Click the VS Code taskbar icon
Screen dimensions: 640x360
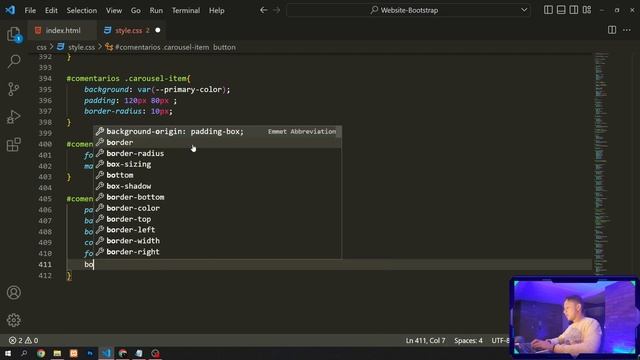(x=106, y=353)
